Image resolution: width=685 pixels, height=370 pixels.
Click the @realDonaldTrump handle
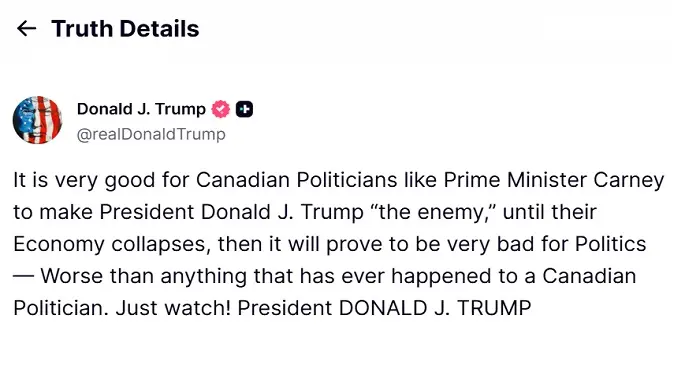tap(151, 134)
